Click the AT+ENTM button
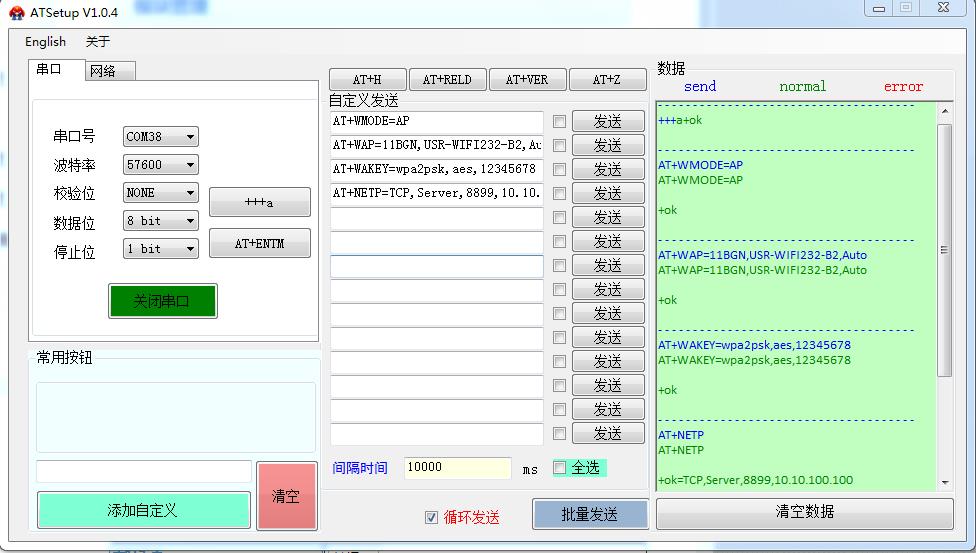This screenshot has width=976, height=553. [259, 243]
